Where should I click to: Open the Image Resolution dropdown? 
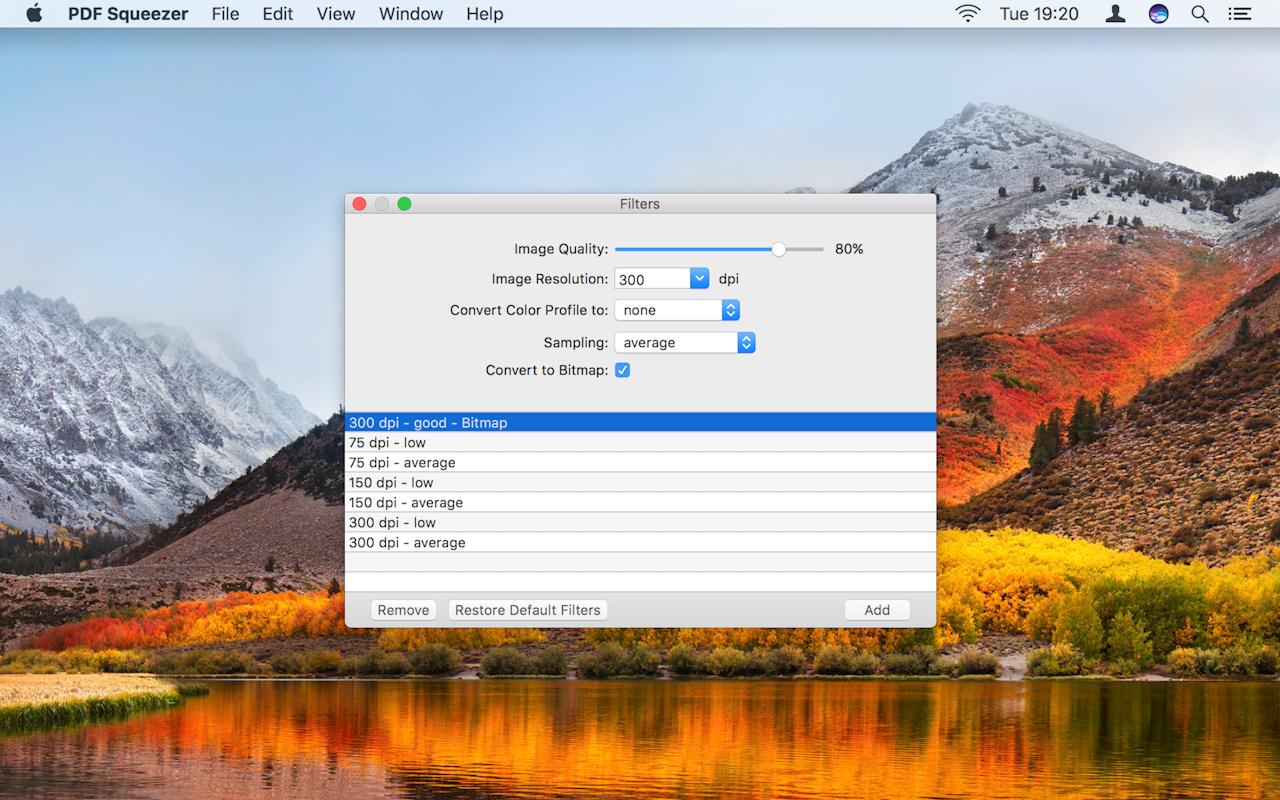pos(699,278)
